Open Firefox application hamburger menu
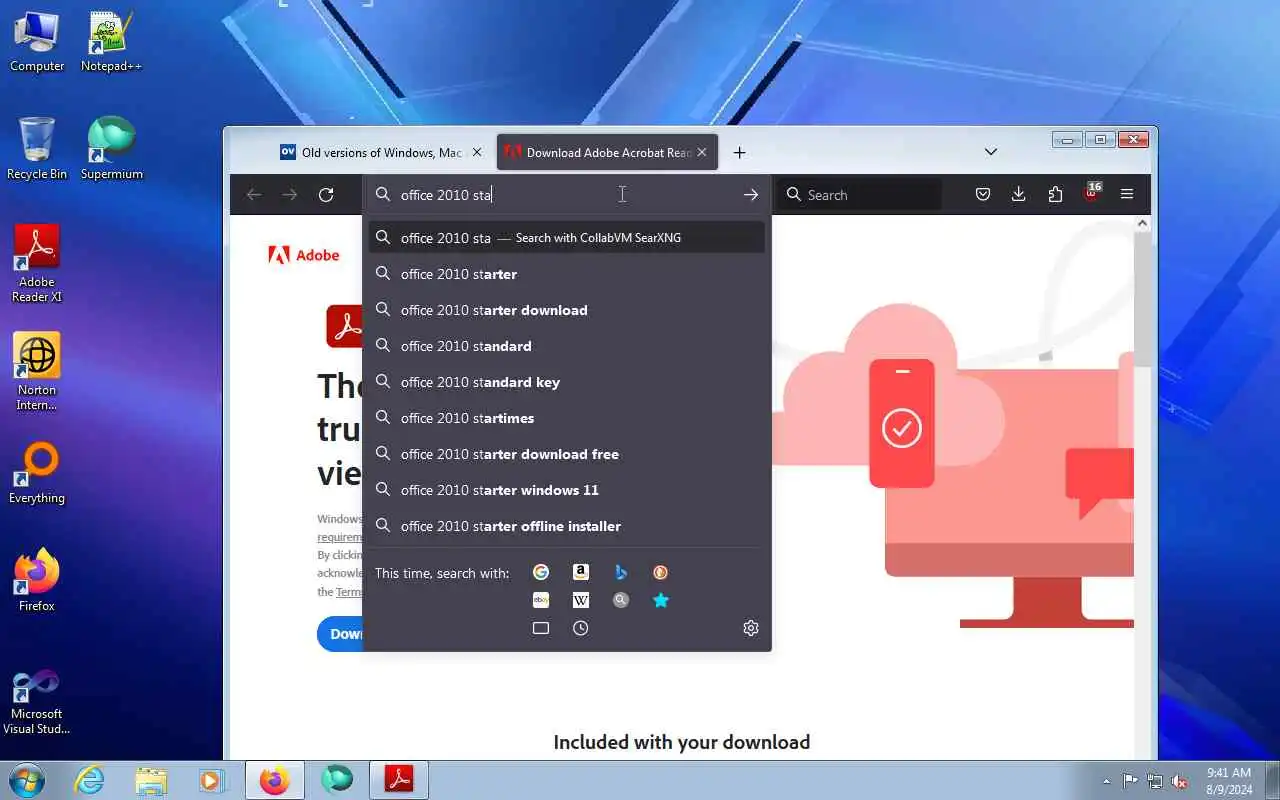Image resolution: width=1280 pixels, height=800 pixels. (x=1127, y=195)
